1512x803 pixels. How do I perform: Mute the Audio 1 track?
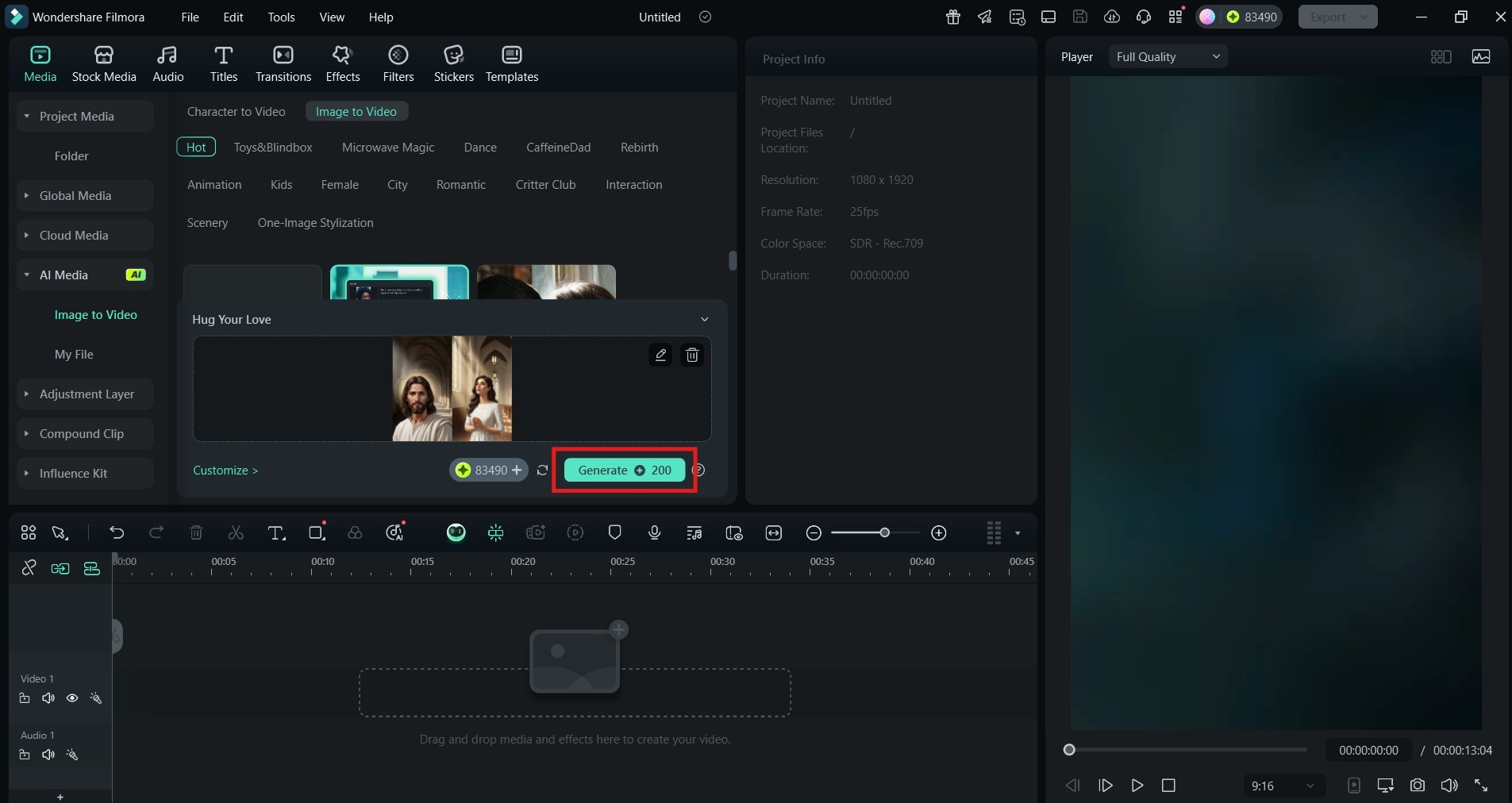[x=48, y=755]
